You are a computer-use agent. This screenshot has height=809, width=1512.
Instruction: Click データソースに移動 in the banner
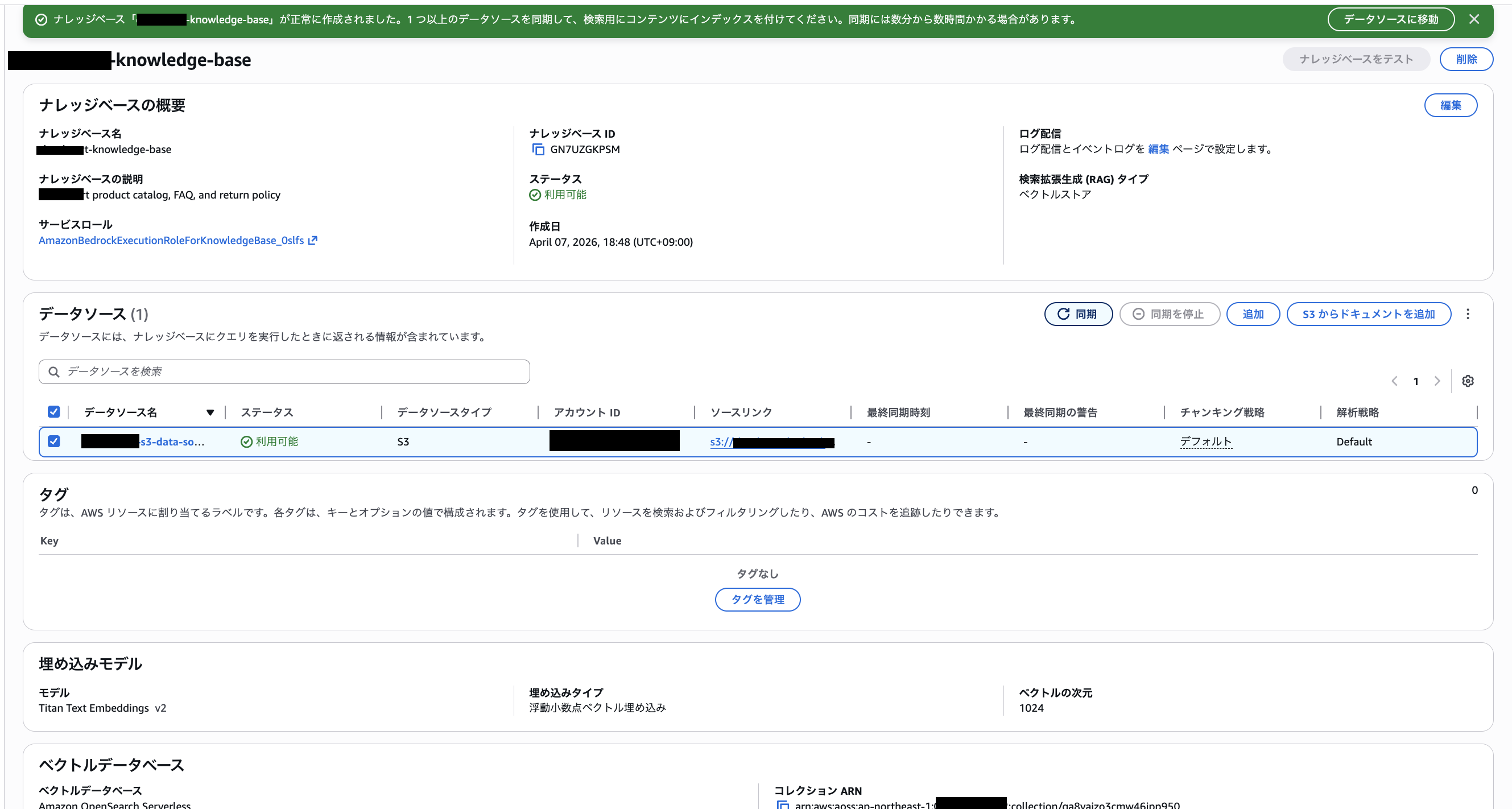(x=1390, y=19)
